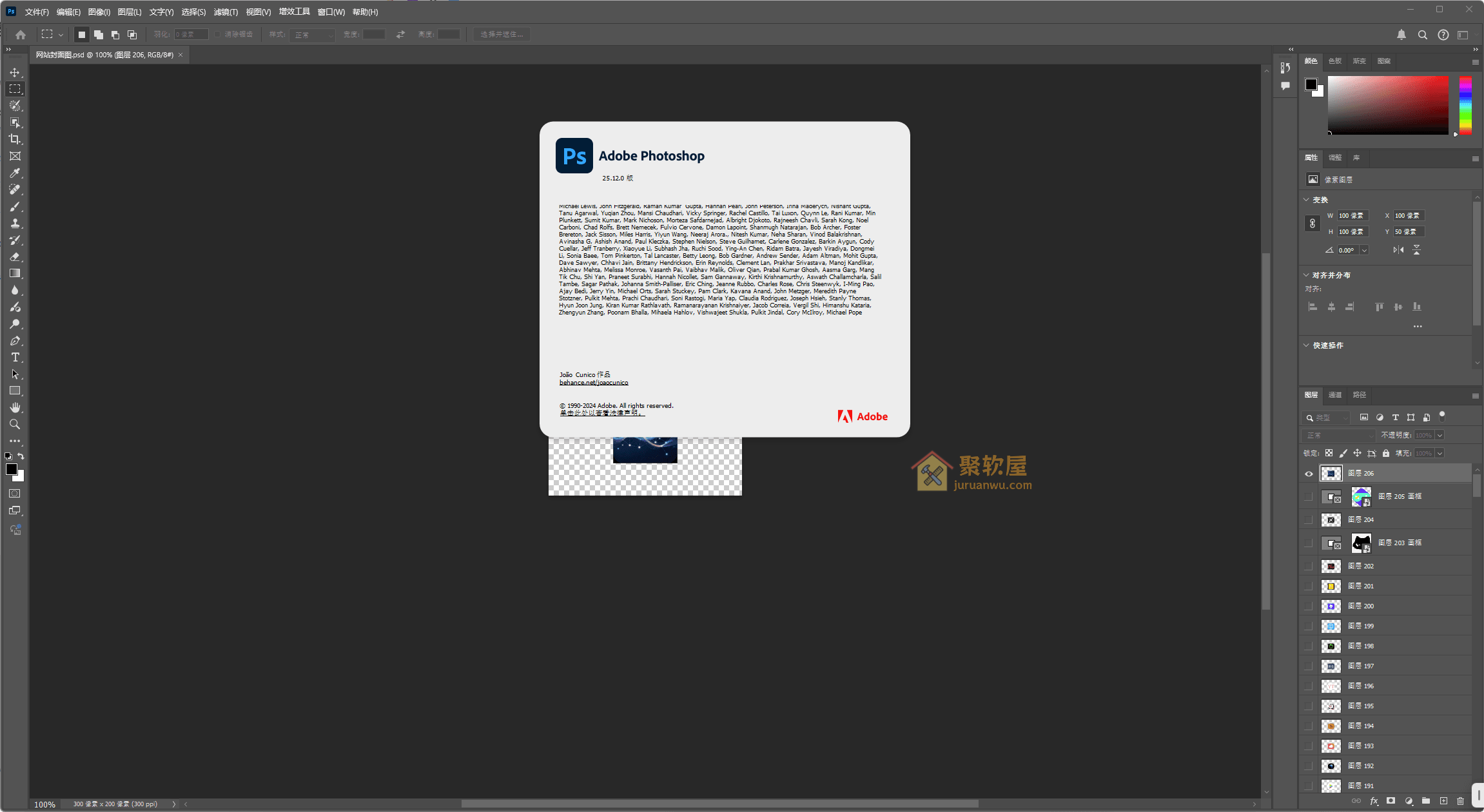Click the thumbnail of layer 图层 205
Image resolution: width=1484 pixels, height=812 pixels.
coord(1362,496)
